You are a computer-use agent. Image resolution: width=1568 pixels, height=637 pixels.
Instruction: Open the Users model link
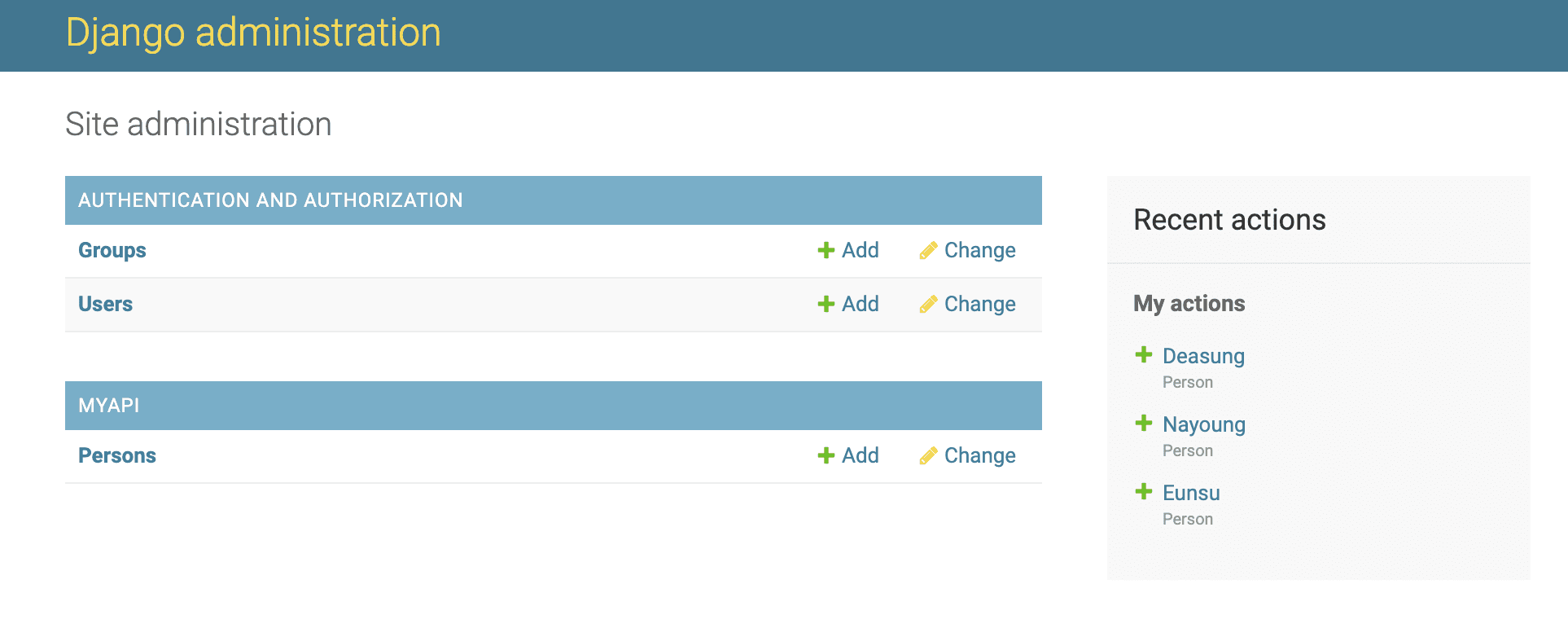pos(105,304)
